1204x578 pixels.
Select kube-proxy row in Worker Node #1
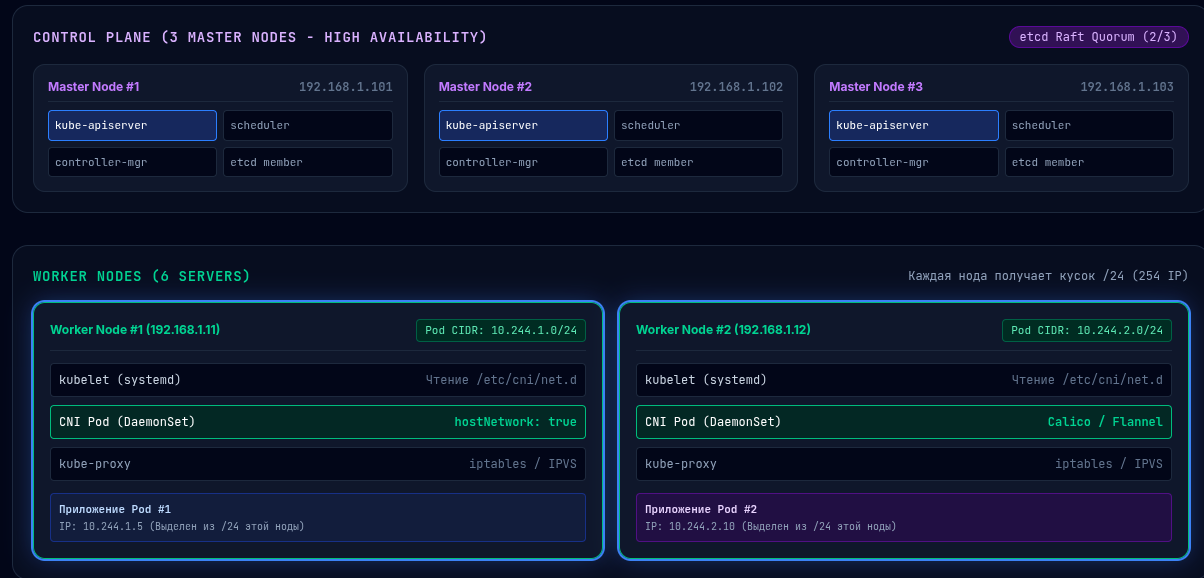coord(318,464)
